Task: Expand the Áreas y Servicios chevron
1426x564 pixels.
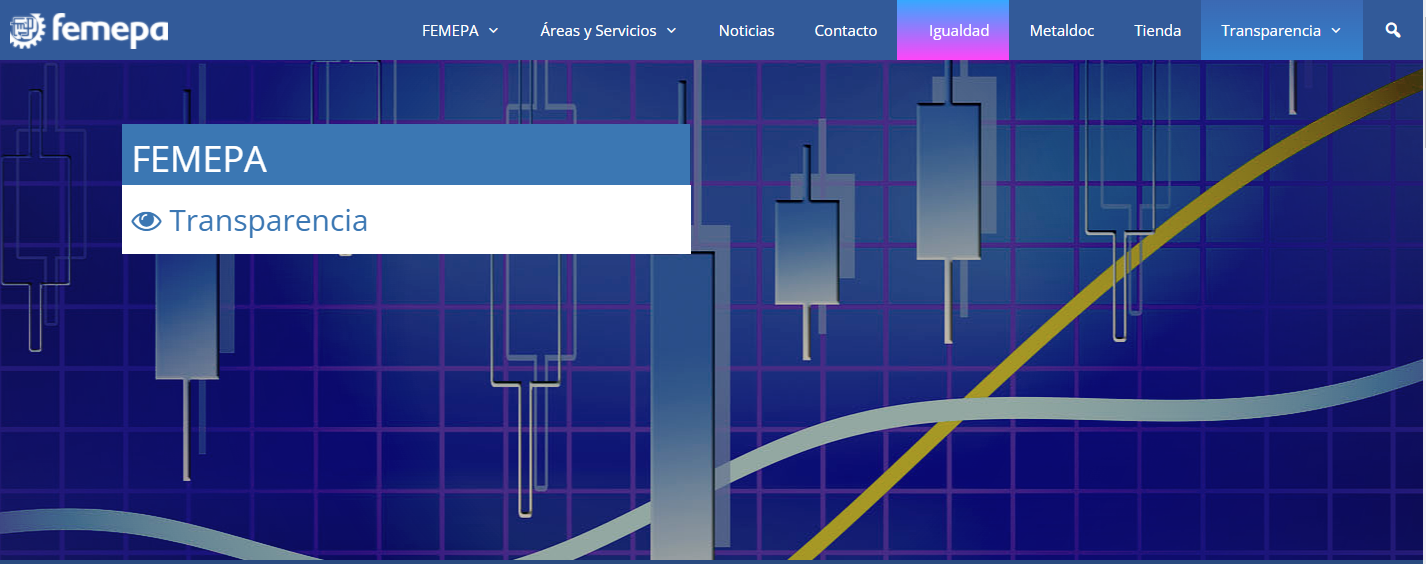Action: 671,31
